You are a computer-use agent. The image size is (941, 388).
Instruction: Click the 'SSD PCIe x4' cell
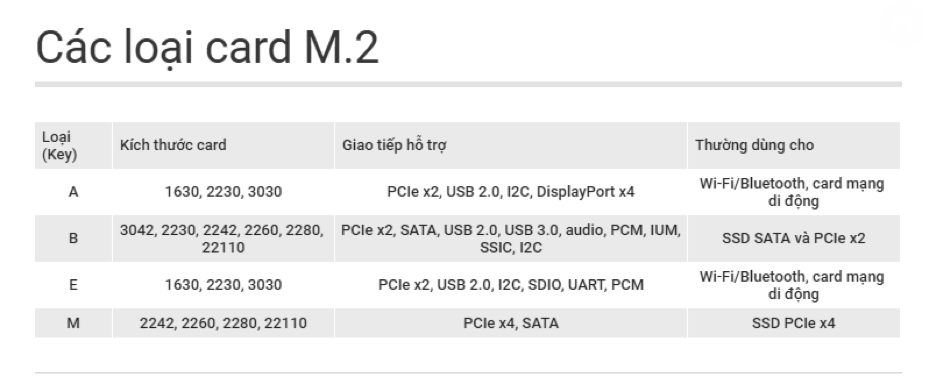793,323
